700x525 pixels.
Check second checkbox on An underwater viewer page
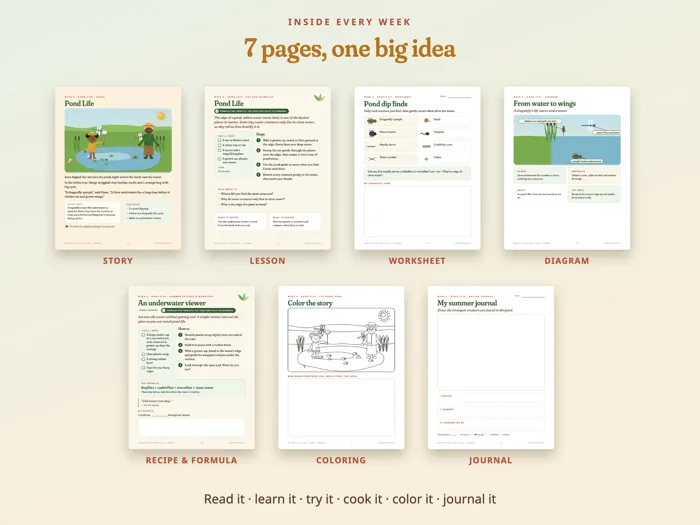coord(143,354)
